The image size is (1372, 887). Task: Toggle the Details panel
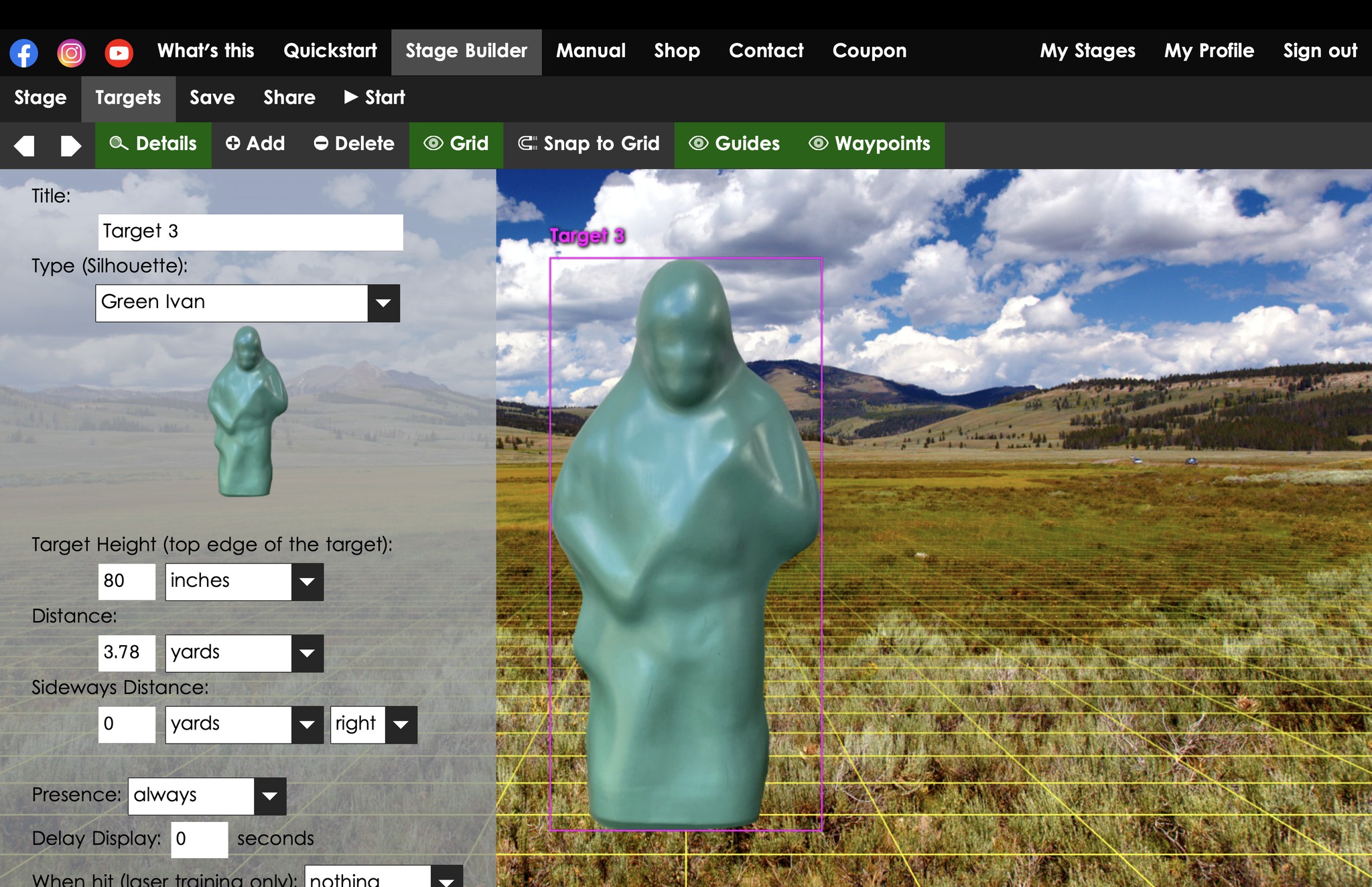click(x=153, y=144)
